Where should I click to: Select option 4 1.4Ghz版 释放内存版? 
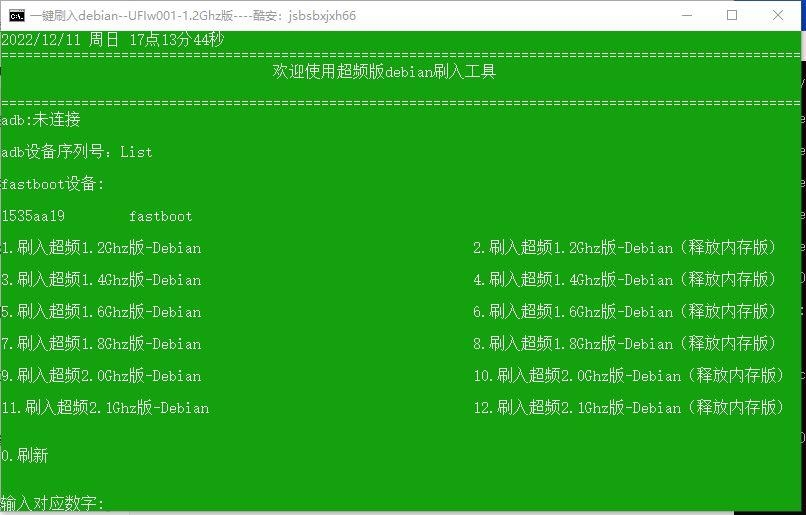click(625, 280)
